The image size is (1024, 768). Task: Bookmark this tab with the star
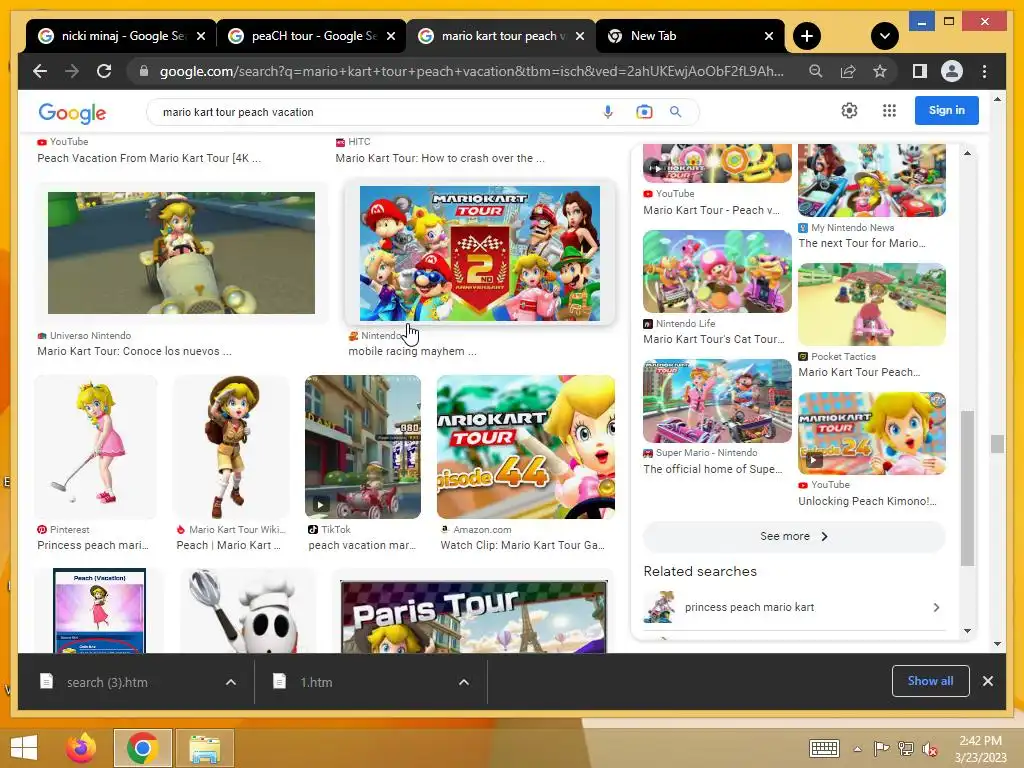pyautogui.click(x=880, y=71)
